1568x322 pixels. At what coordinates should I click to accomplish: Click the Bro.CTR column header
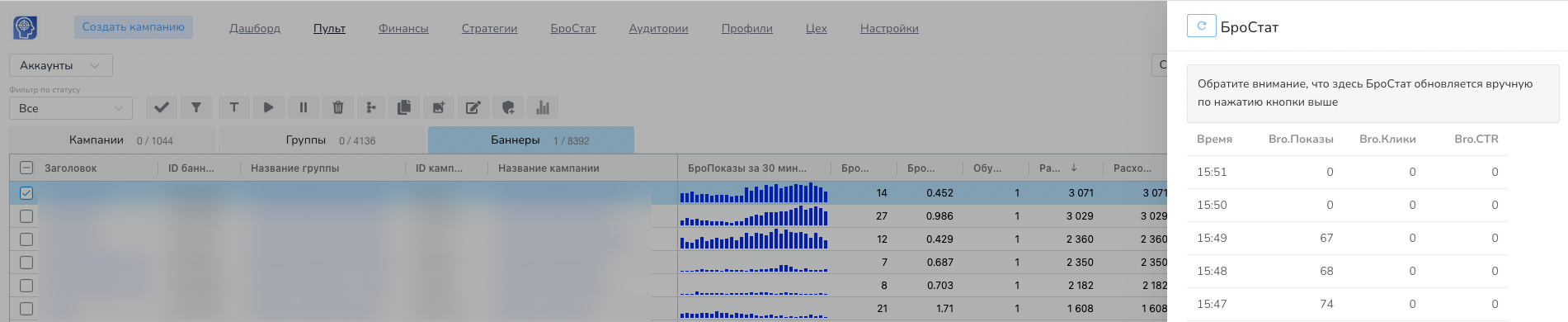[1476, 139]
